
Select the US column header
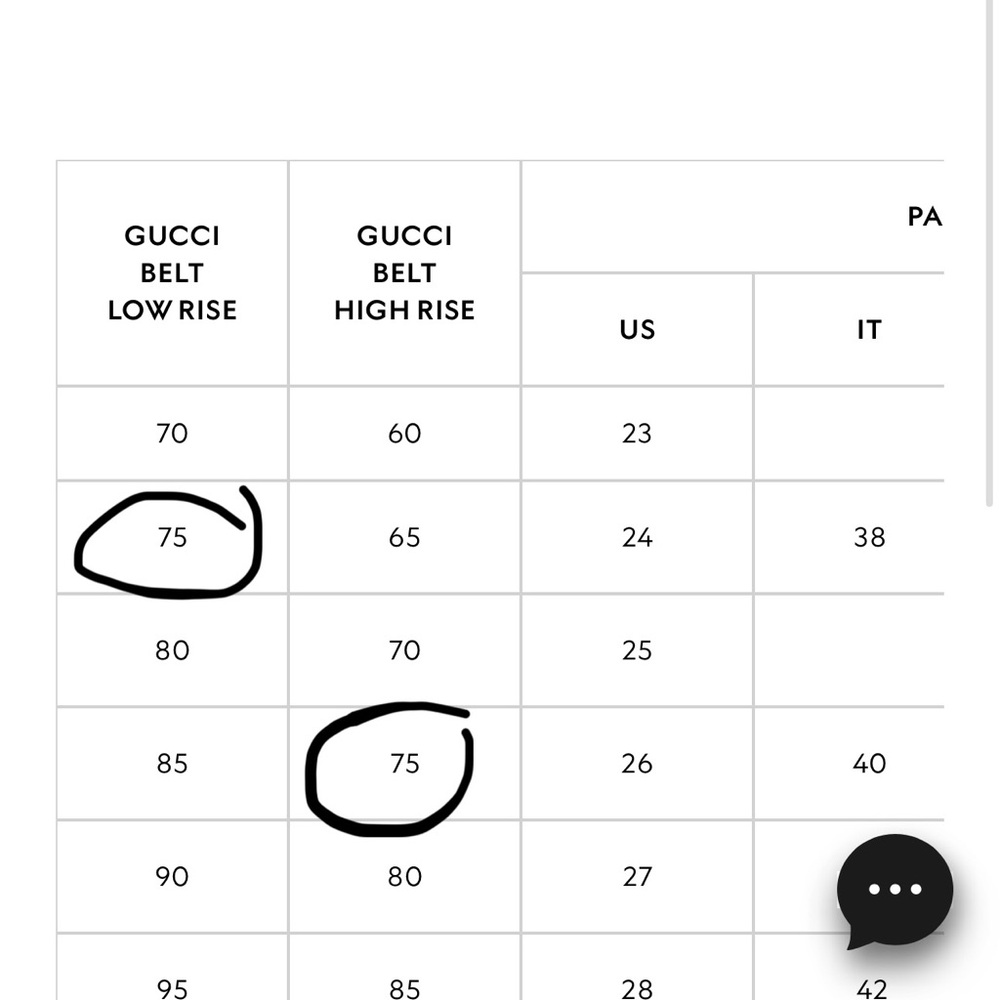point(637,329)
